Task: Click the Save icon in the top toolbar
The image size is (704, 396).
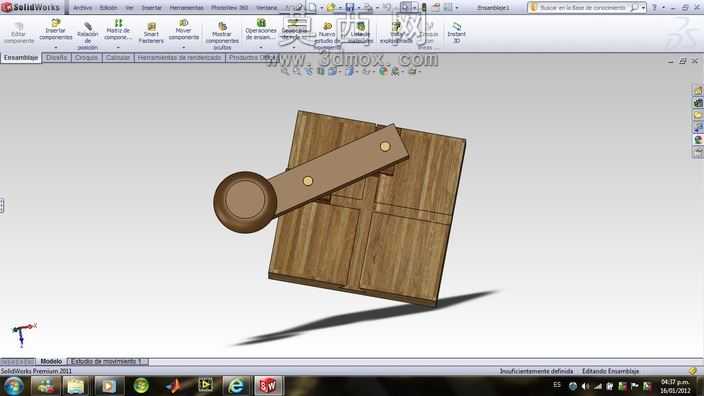Action: coord(349,7)
